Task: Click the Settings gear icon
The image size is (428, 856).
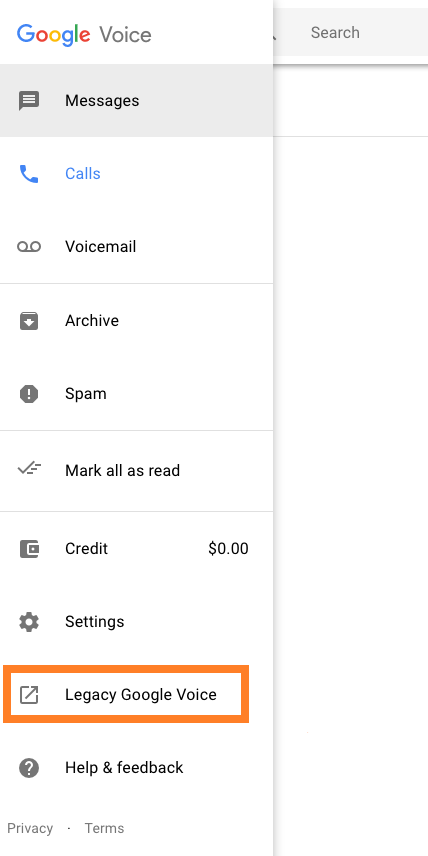Action: 29,622
